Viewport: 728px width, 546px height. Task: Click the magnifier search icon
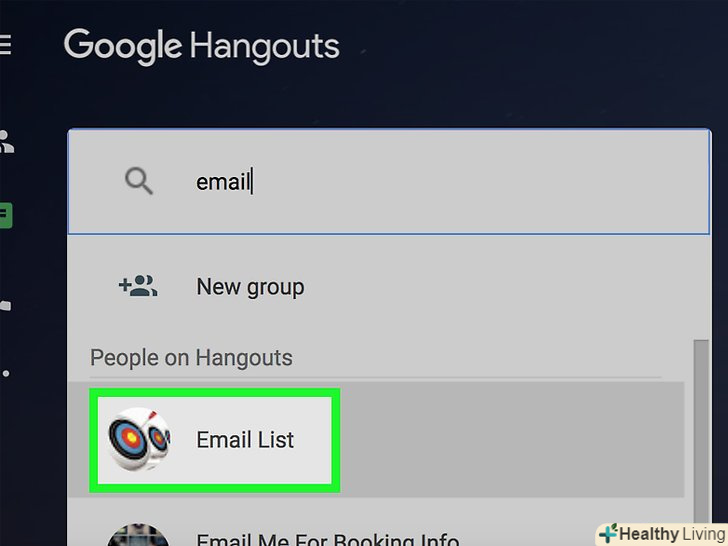pos(138,181)
